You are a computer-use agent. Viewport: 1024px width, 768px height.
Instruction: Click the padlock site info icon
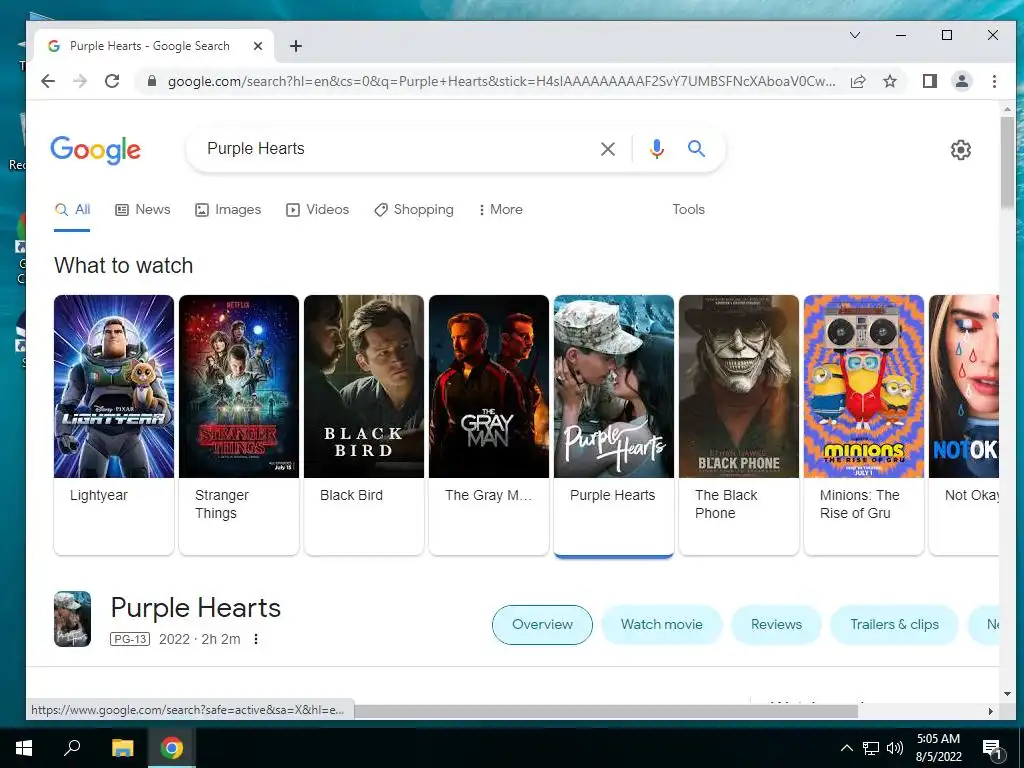(x=152, y=81)
